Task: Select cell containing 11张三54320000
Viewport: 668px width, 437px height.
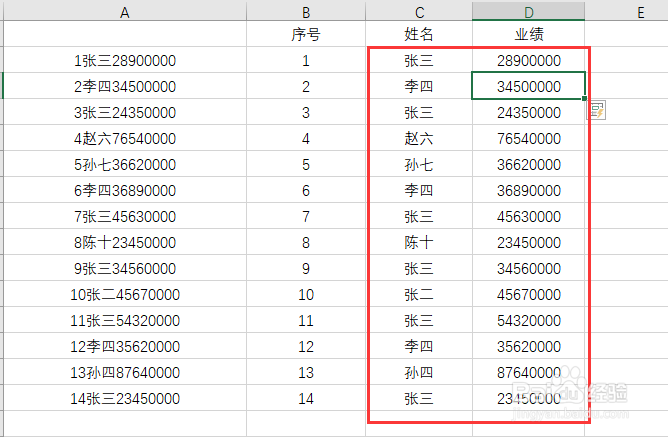Action: [x=125, y=320]
